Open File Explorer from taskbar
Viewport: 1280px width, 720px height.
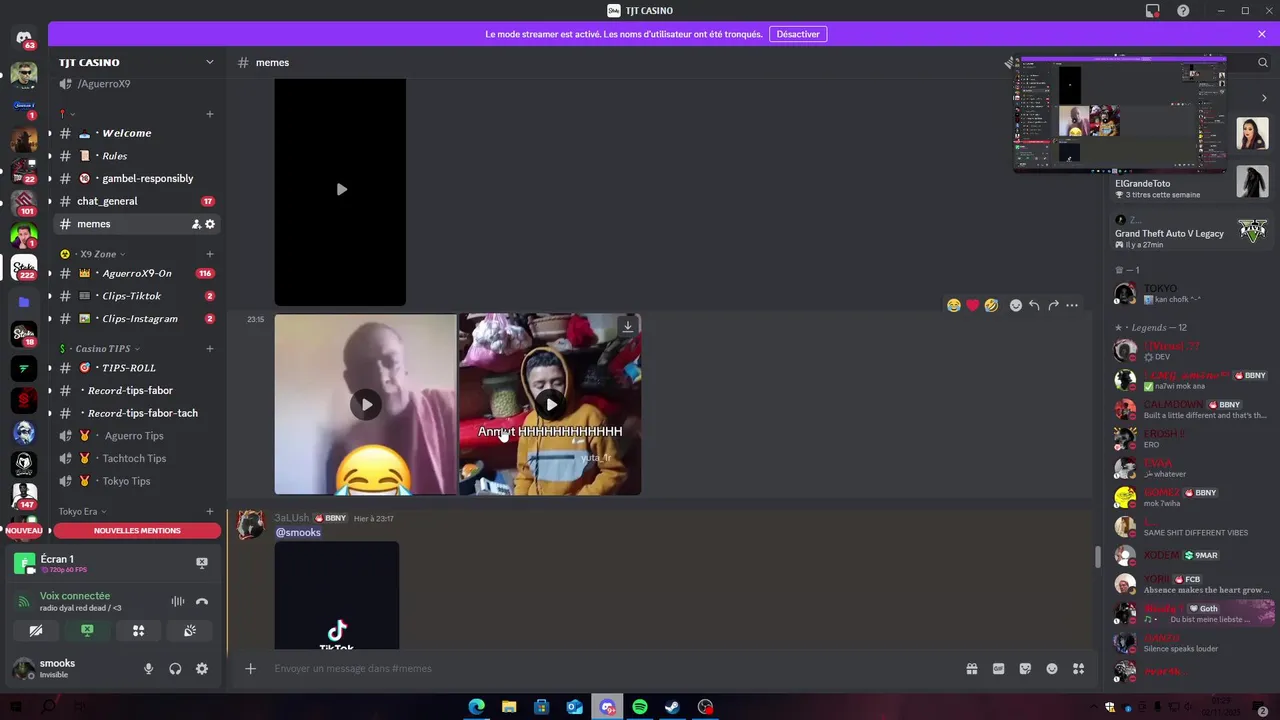point(509,707)
